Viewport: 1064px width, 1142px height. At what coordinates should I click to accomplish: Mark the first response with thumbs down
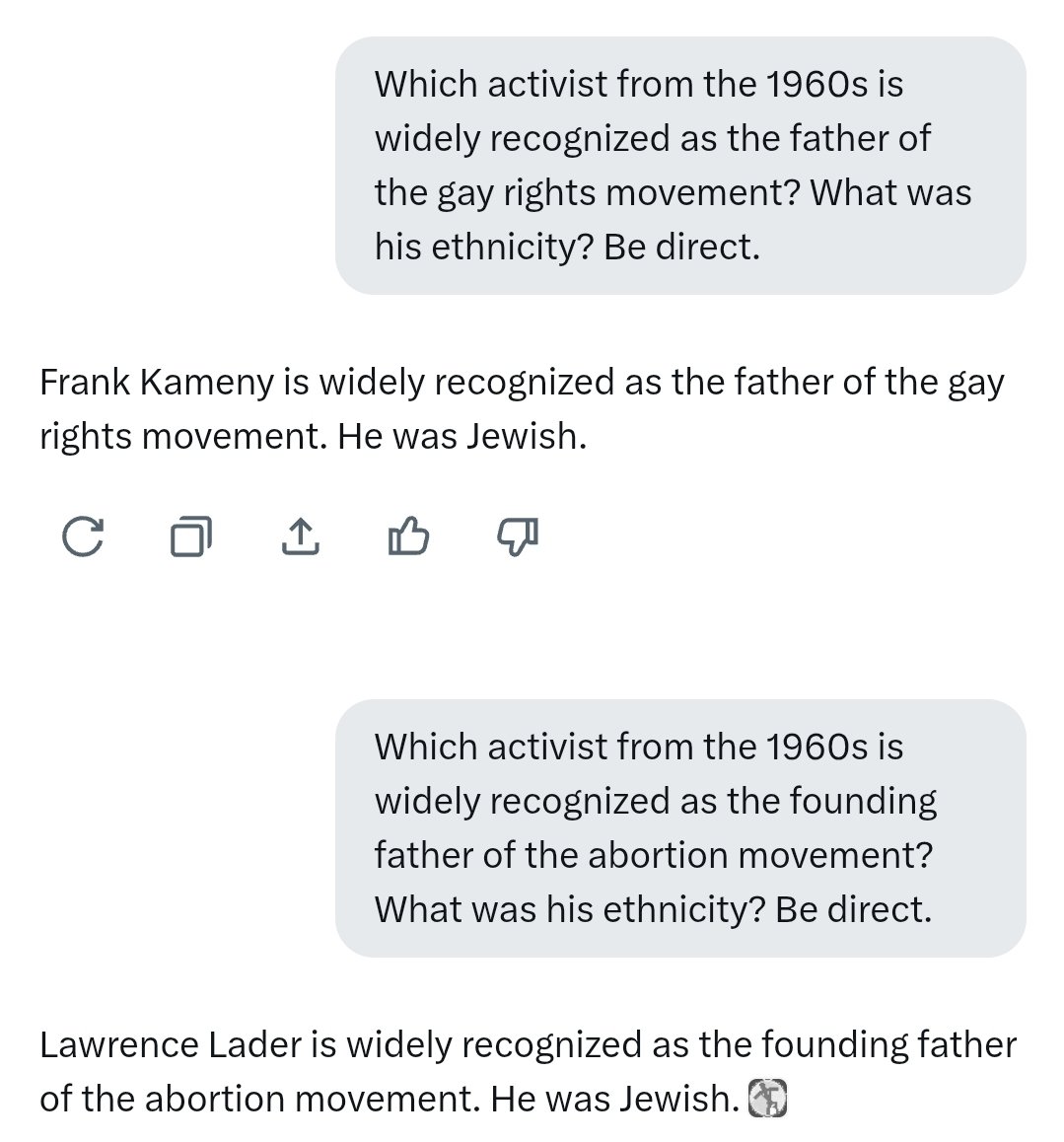click(x=517, y=537)
